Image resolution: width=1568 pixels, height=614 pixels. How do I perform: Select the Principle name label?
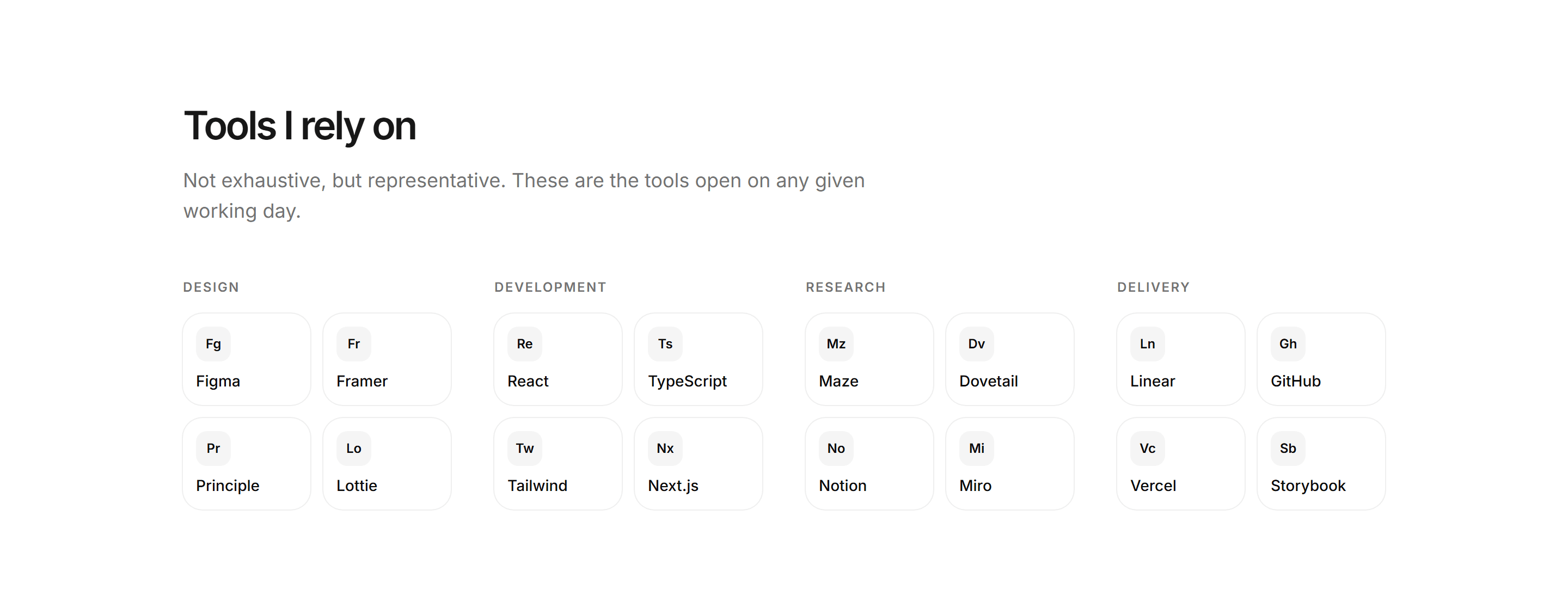click(x=228, y=486)
